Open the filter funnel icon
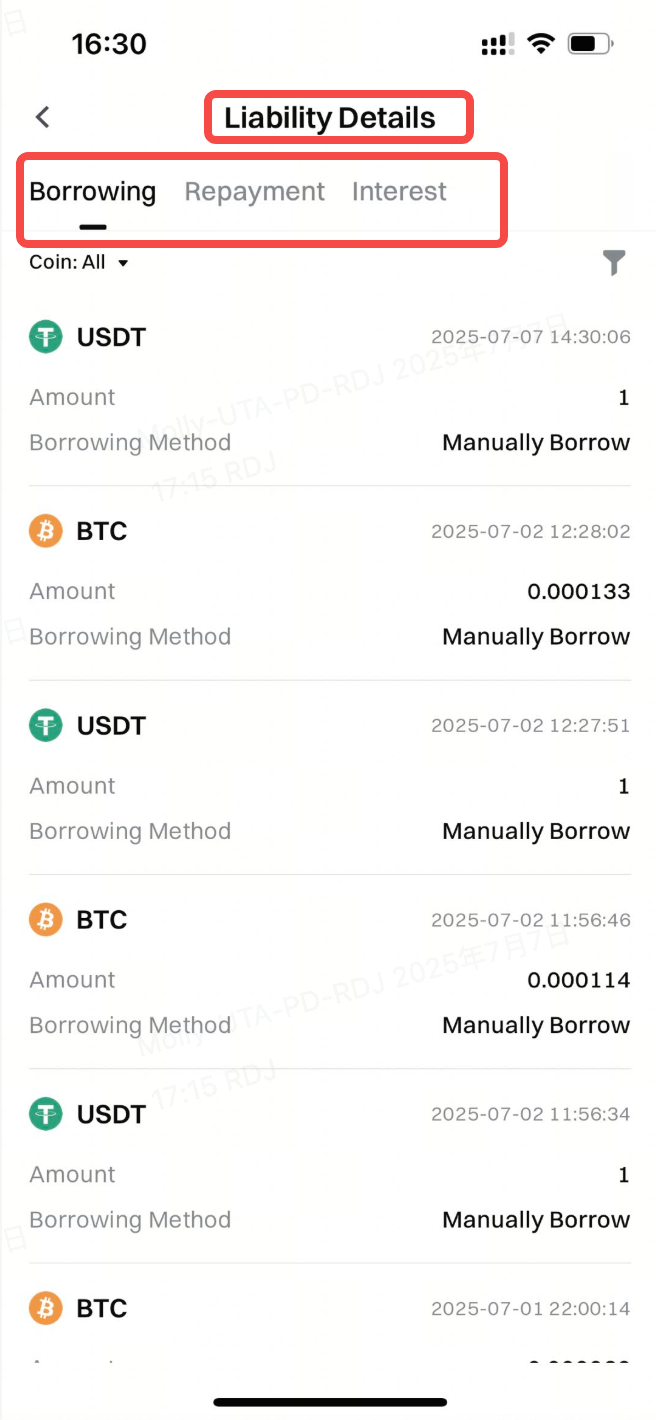 (x=614, y=263)
